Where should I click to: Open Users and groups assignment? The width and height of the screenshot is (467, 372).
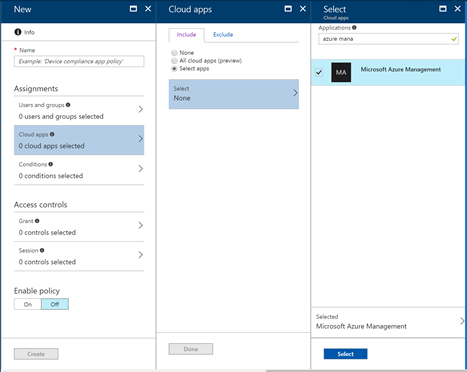point(79,111)
